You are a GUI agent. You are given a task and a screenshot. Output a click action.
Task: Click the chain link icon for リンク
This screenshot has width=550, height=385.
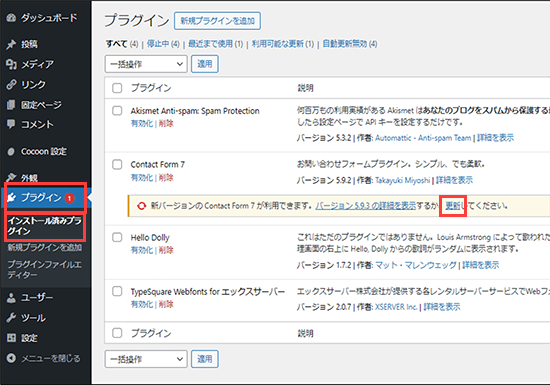11,85
